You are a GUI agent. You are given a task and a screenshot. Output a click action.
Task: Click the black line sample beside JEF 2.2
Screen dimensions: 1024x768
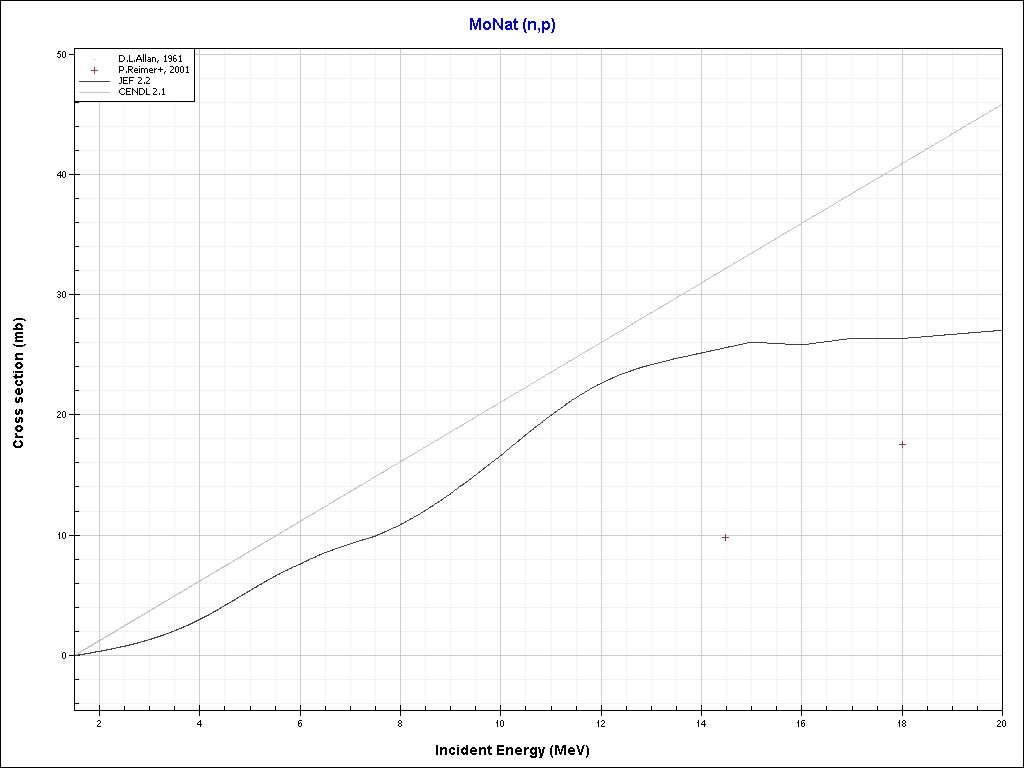point(94,81)
